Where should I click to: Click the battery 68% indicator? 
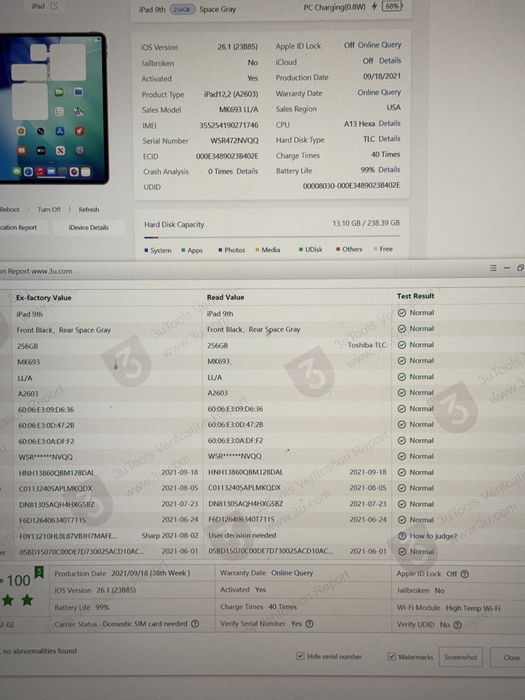tap(393, 6)
